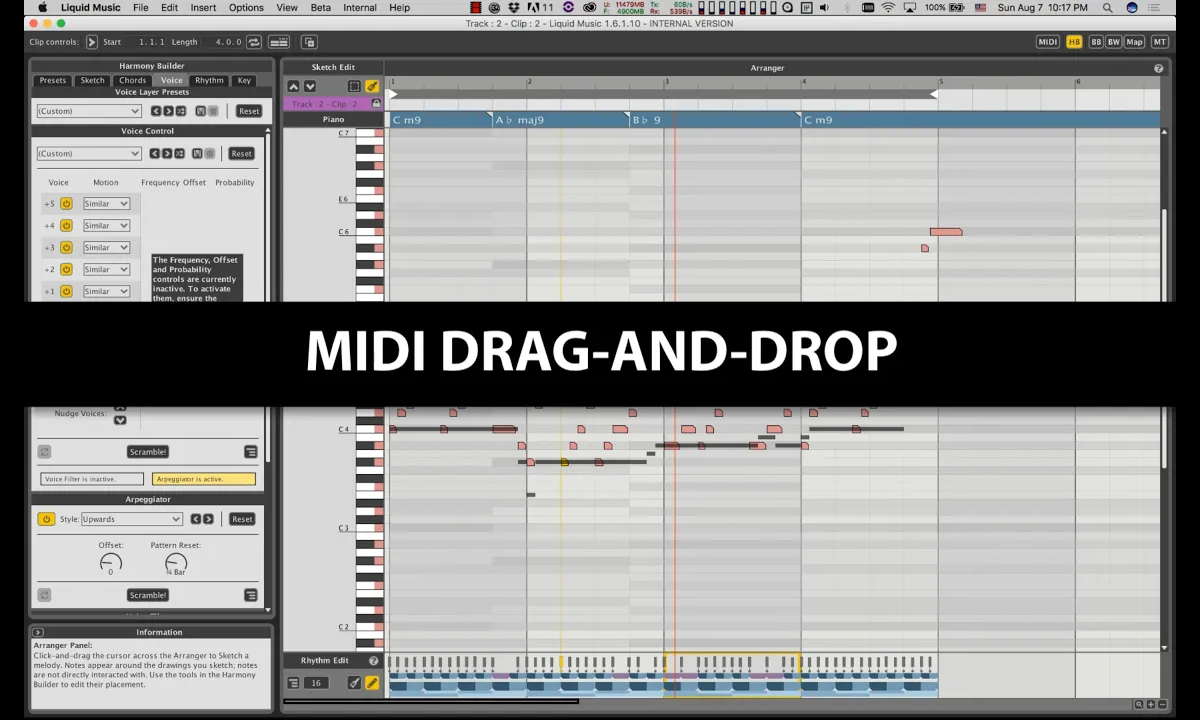This screenshot has height=720, width=1200.
Task: Click the Sketch Edit down arrow
Action: pos(310,87)
